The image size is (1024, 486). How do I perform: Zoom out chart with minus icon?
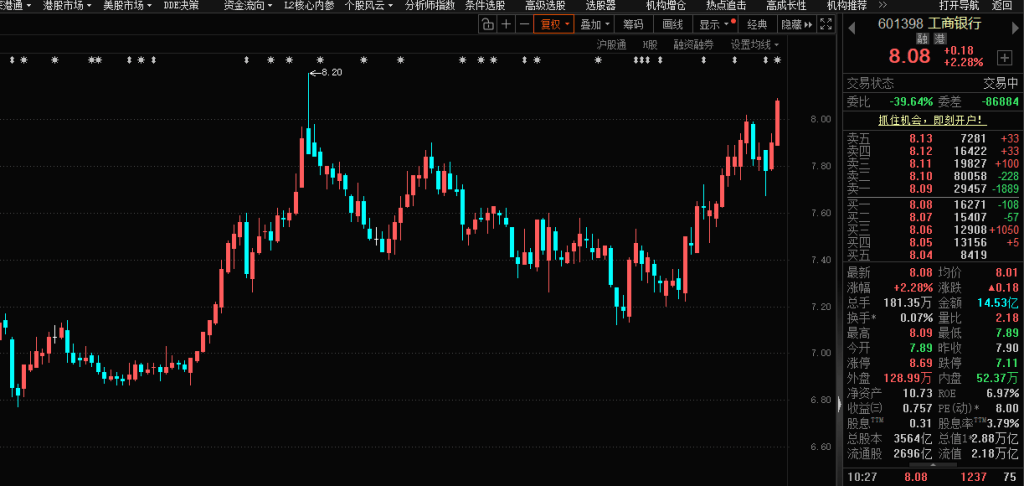point(526,24)
